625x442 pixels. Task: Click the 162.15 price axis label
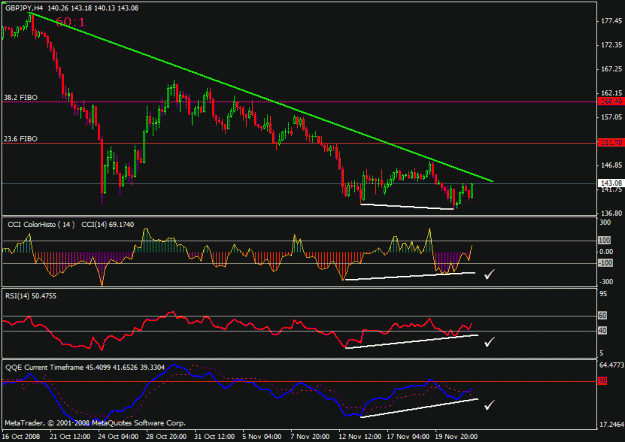(611, 93)
